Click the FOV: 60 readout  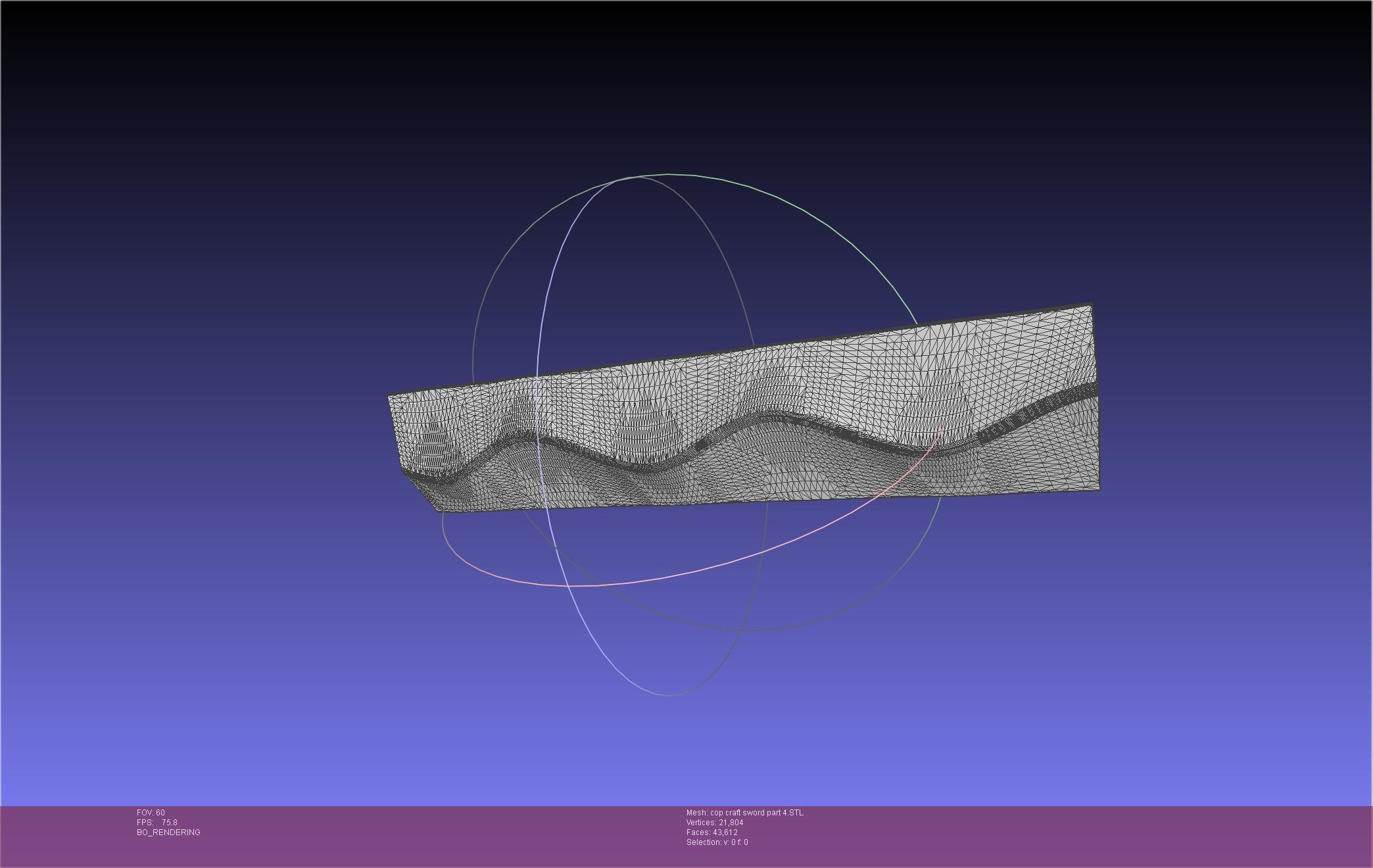tap(151, 813)
